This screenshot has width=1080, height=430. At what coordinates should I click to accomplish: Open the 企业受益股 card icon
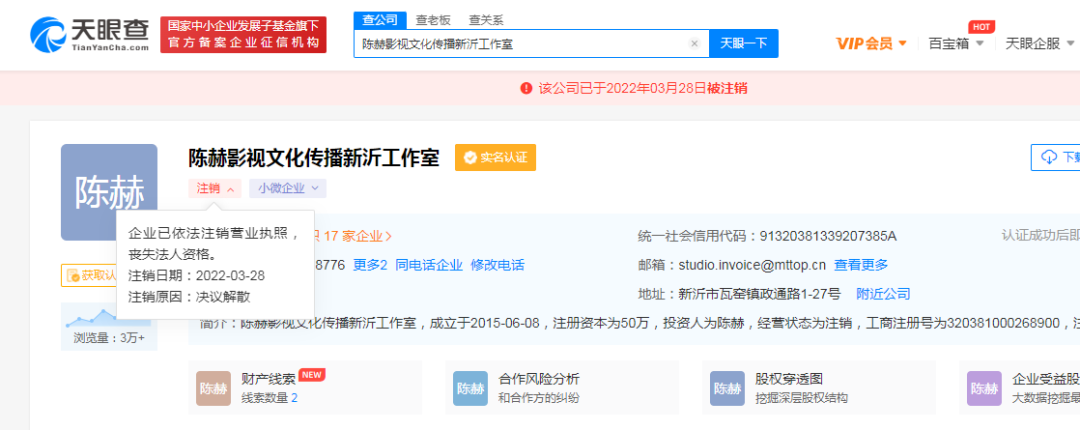pos(984,388)
